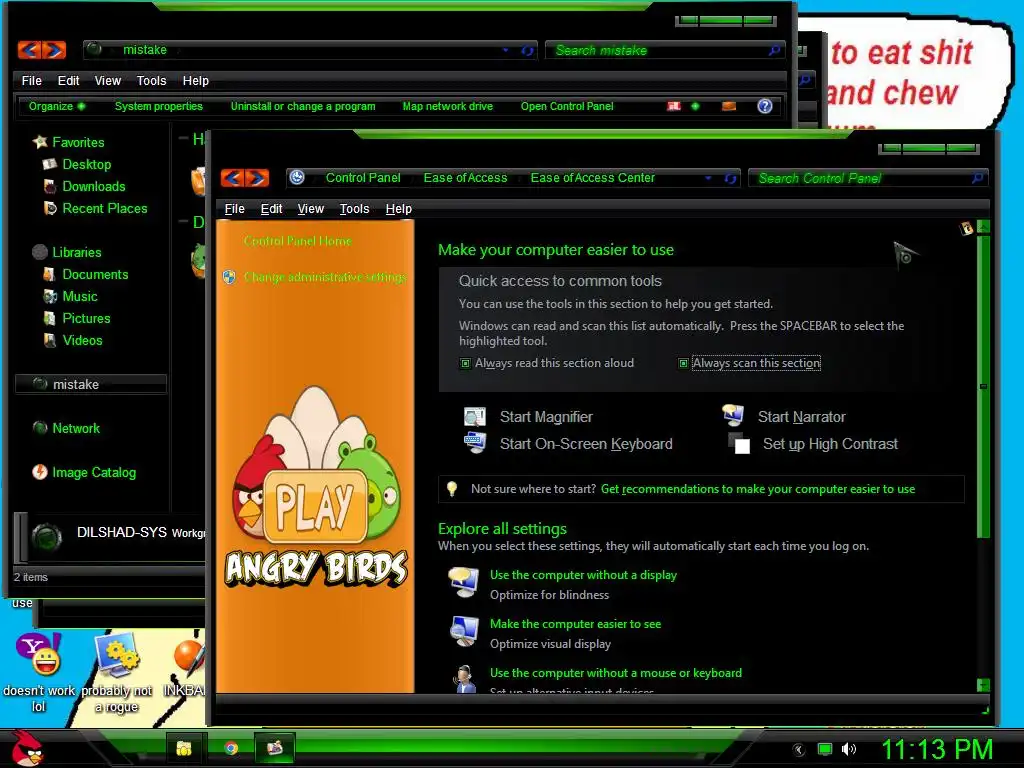The height and width of the screenshot is (768, 1024).
Task: Click the volume icon in system tray
Action: point(848,749)
